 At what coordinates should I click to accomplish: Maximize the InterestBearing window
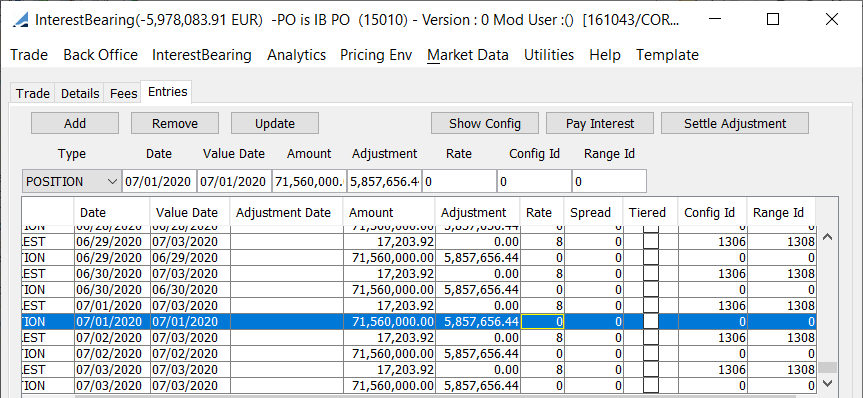click(773, 19)
